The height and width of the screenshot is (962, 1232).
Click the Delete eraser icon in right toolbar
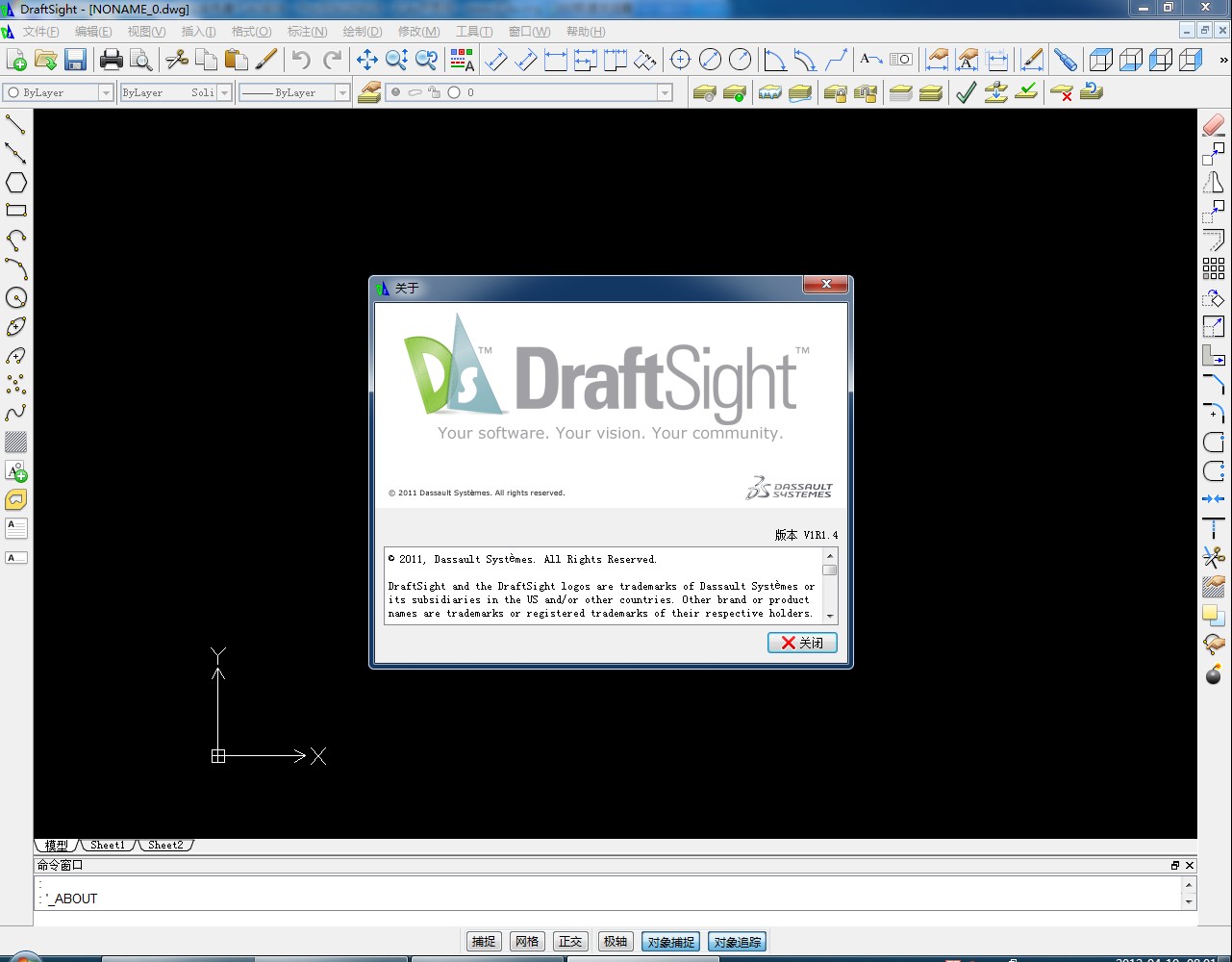[1214, 124]
